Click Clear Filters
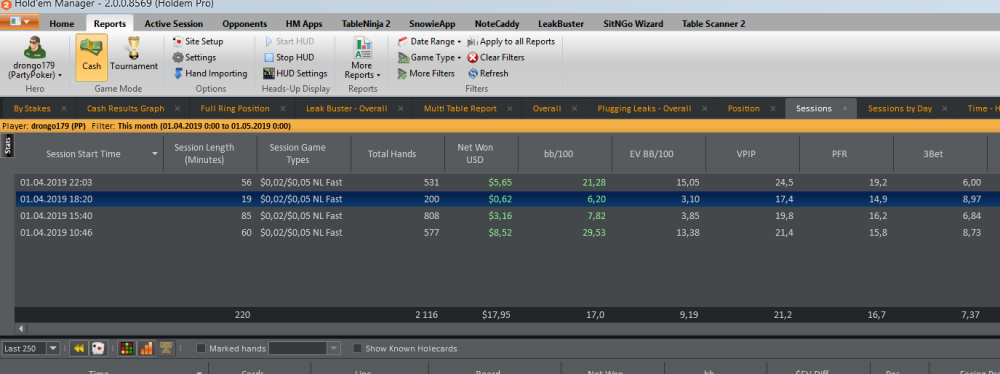Screen dimensions: 1000x374 [496, 57]
